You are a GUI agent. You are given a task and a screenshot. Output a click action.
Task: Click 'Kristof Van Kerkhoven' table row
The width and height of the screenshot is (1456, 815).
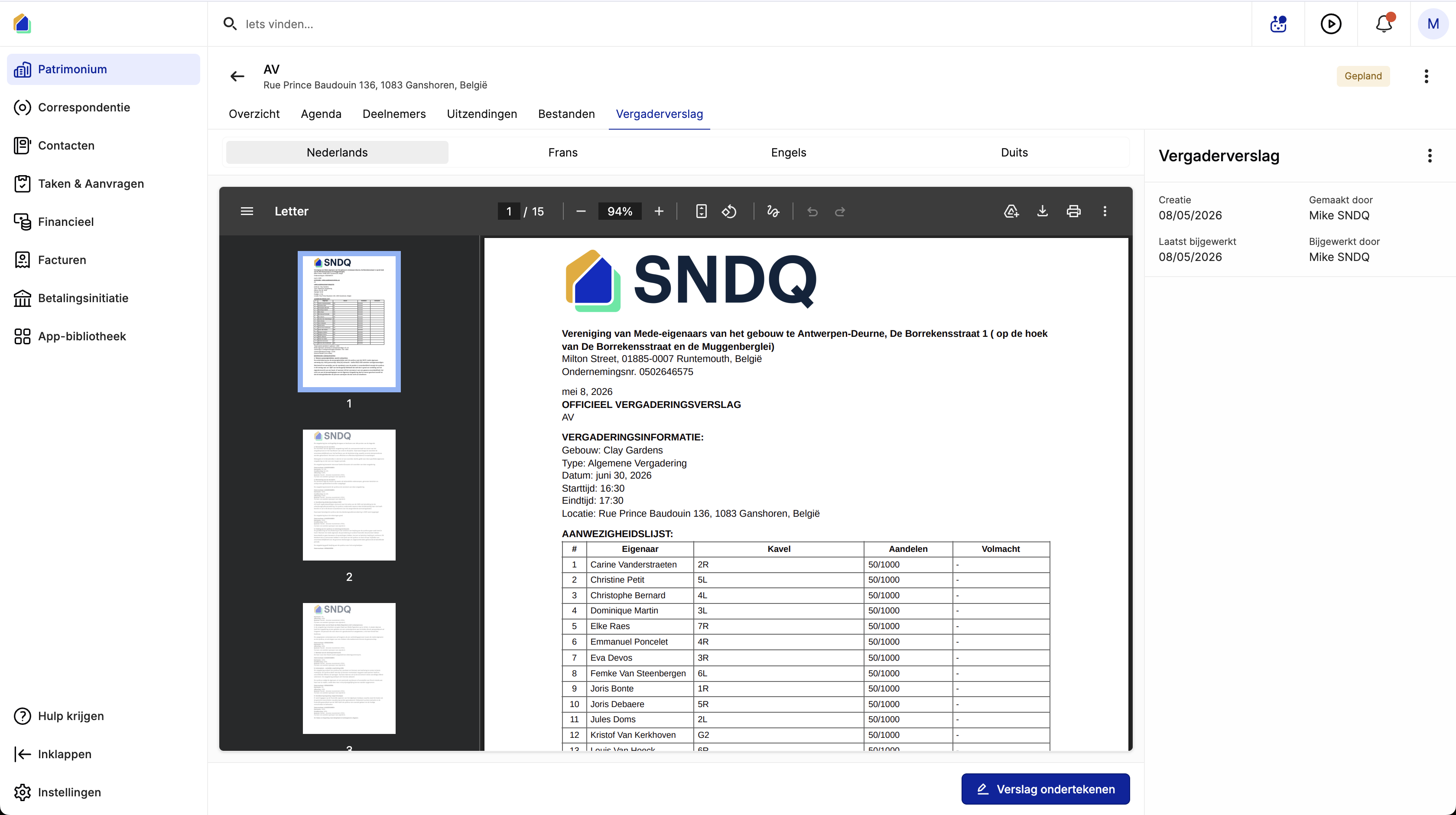[x=806, y=735]
